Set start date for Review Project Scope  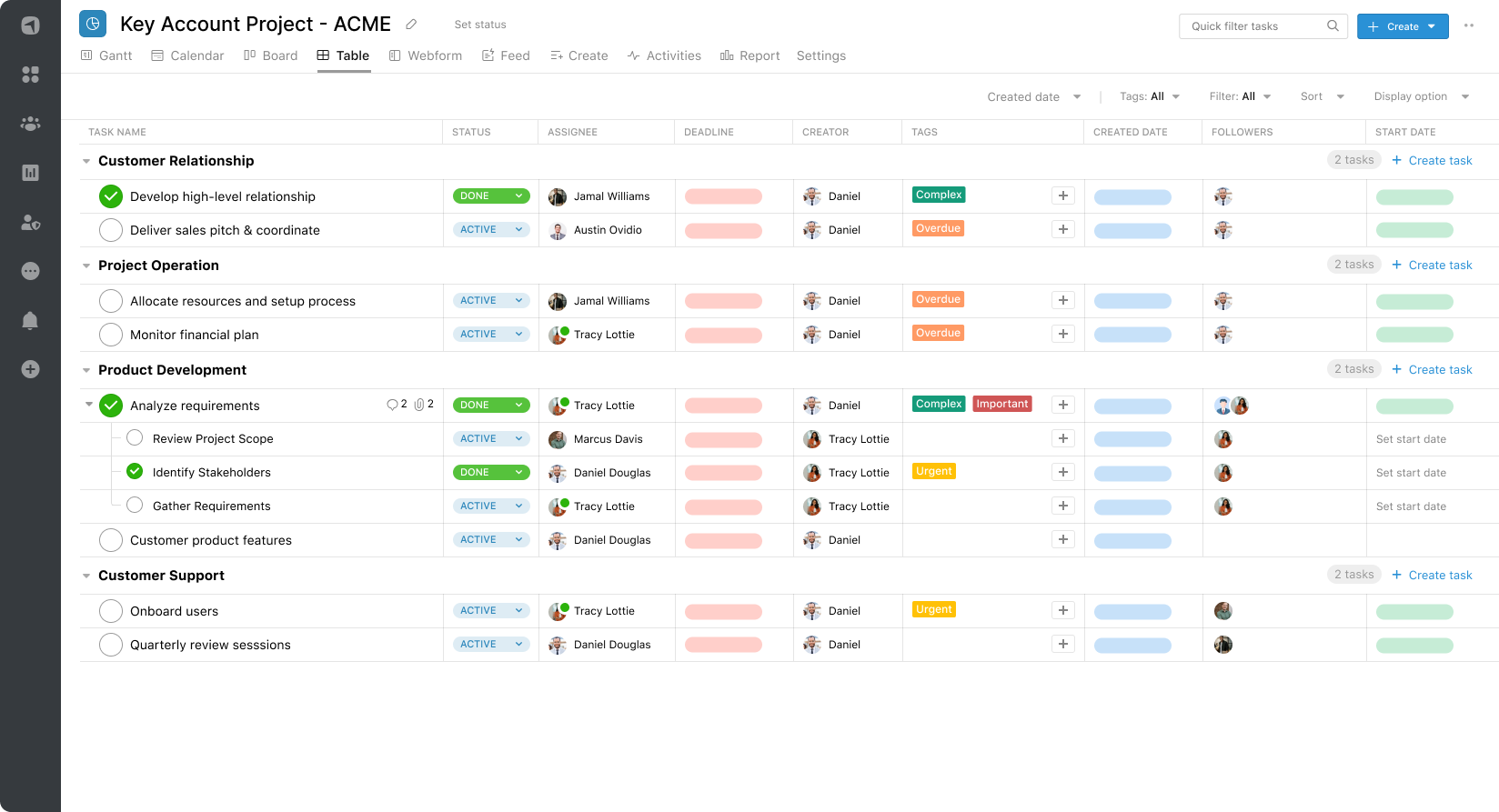1411,439
